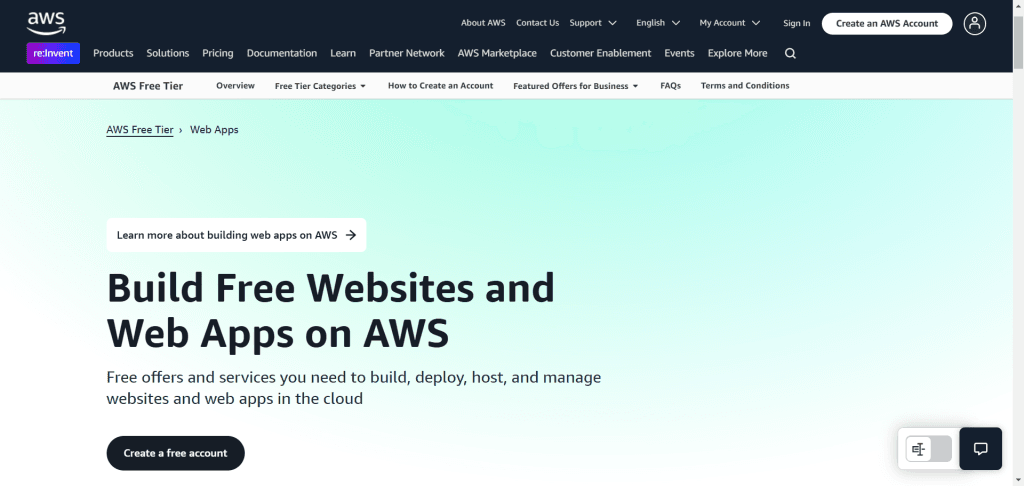Go to the FAQs tab

pos(670,86)
